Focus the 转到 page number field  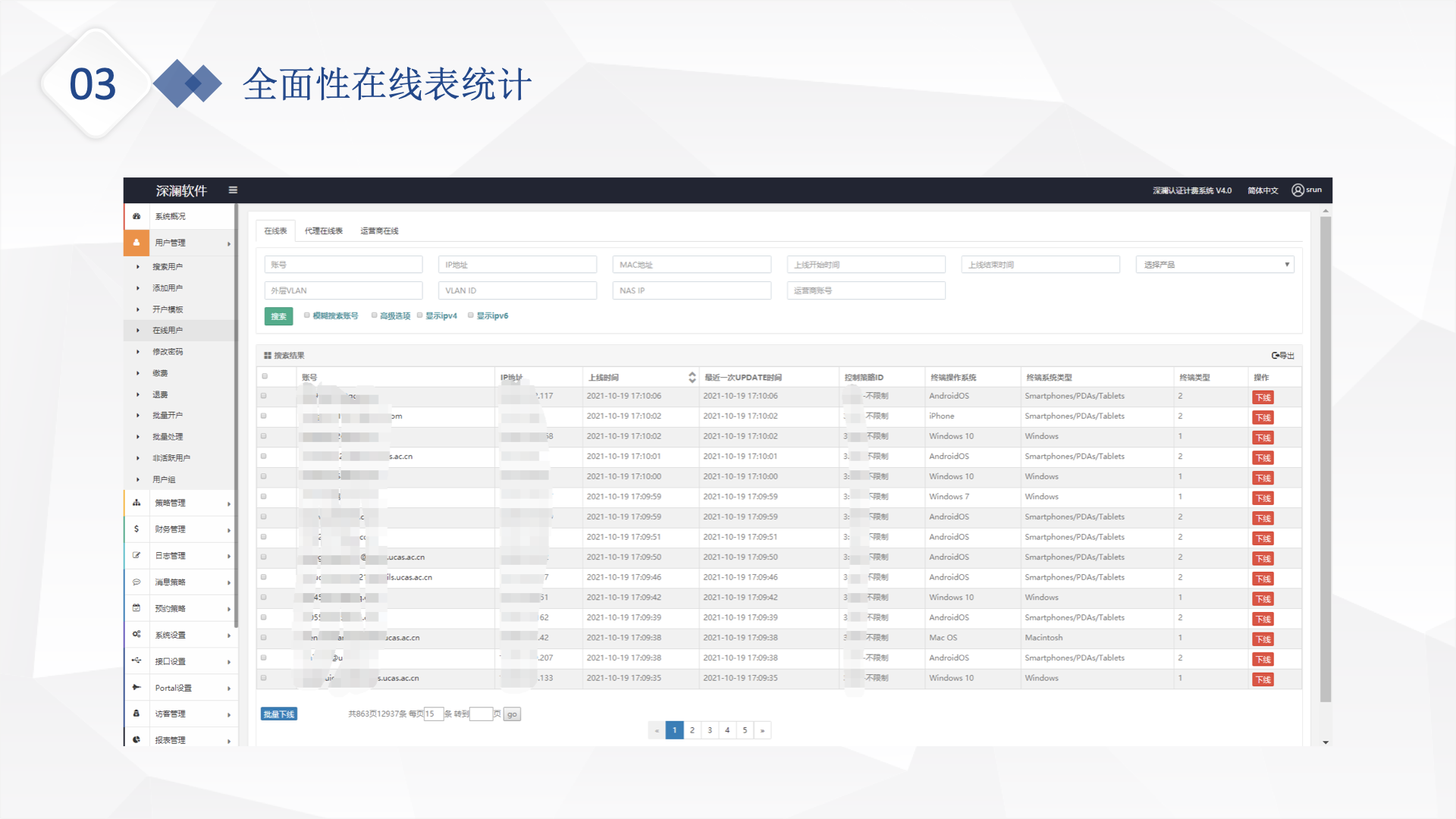click(x=481, y=714)
